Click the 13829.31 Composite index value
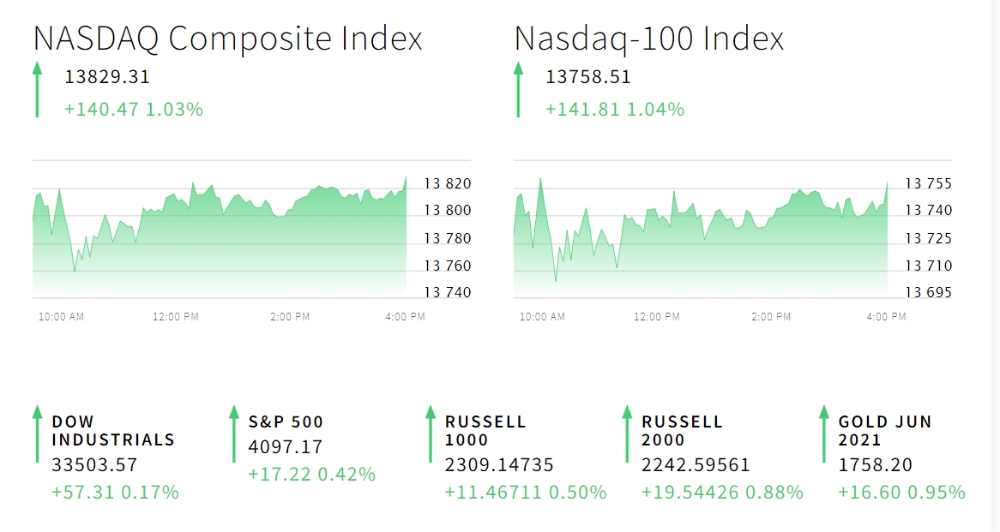This screenshot has height=532, width=1000. tap(107, 77)
